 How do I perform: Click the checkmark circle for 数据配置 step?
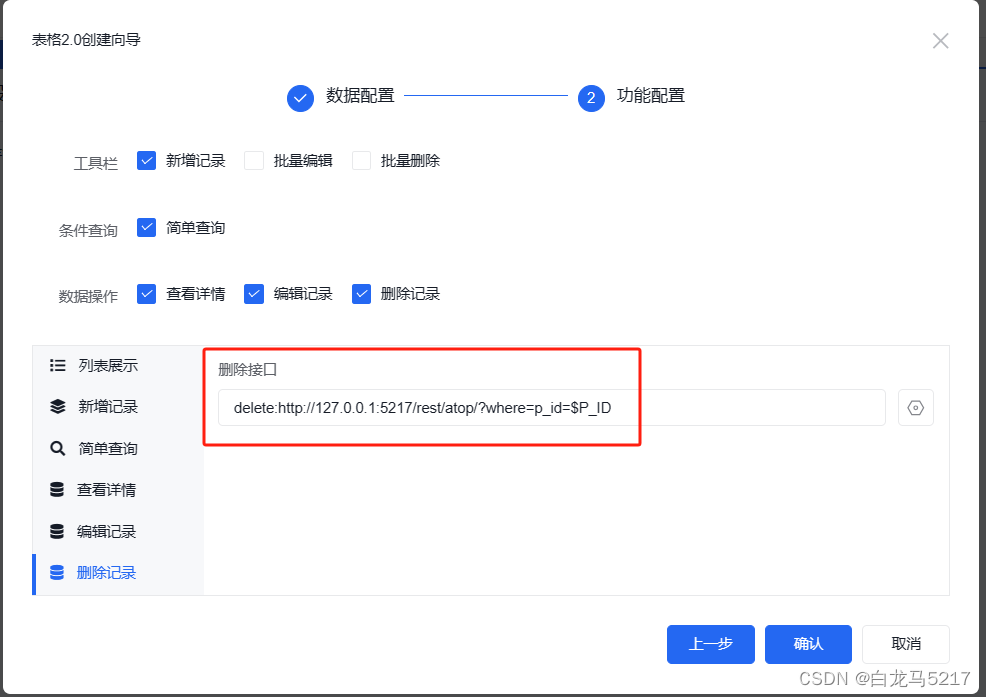tap(301, 97)
